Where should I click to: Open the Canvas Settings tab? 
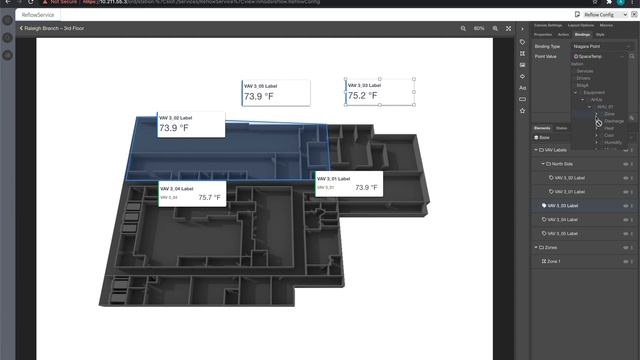[x=548, y=25]
